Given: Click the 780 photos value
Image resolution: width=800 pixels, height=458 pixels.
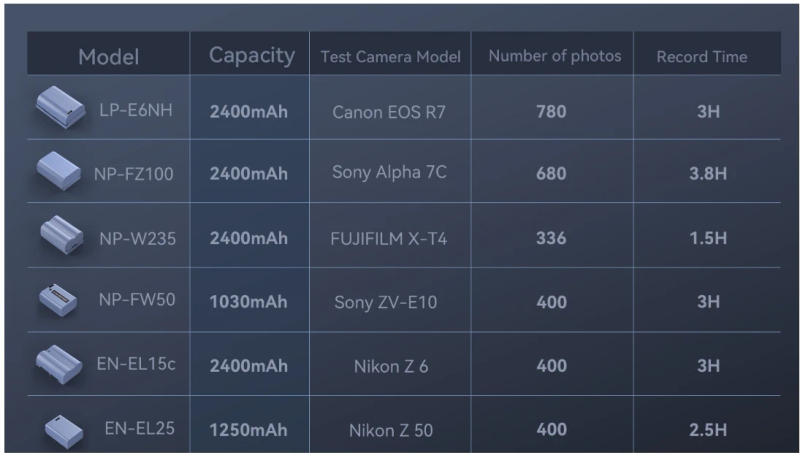Looking at the screenshot, I should click(551, 111).
